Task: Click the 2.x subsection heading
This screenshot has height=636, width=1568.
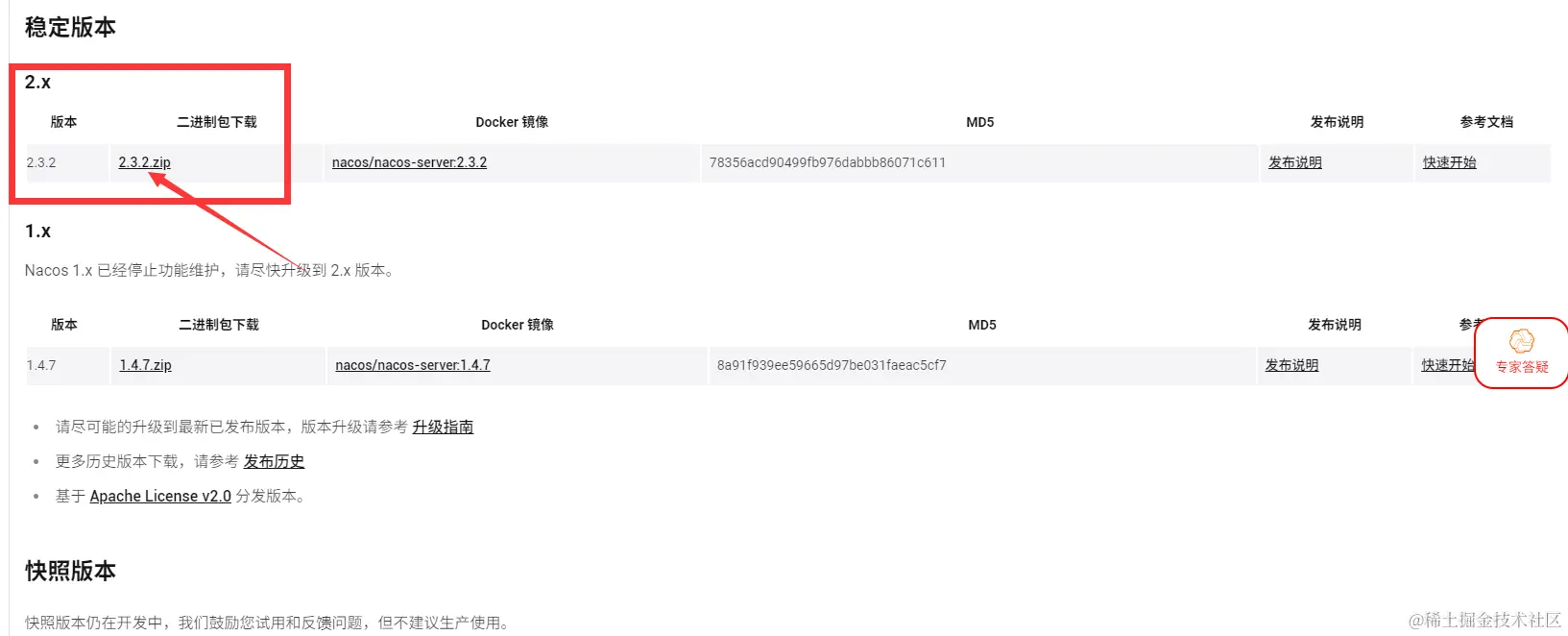Action: pyautogui.click(x=37, y=82)
